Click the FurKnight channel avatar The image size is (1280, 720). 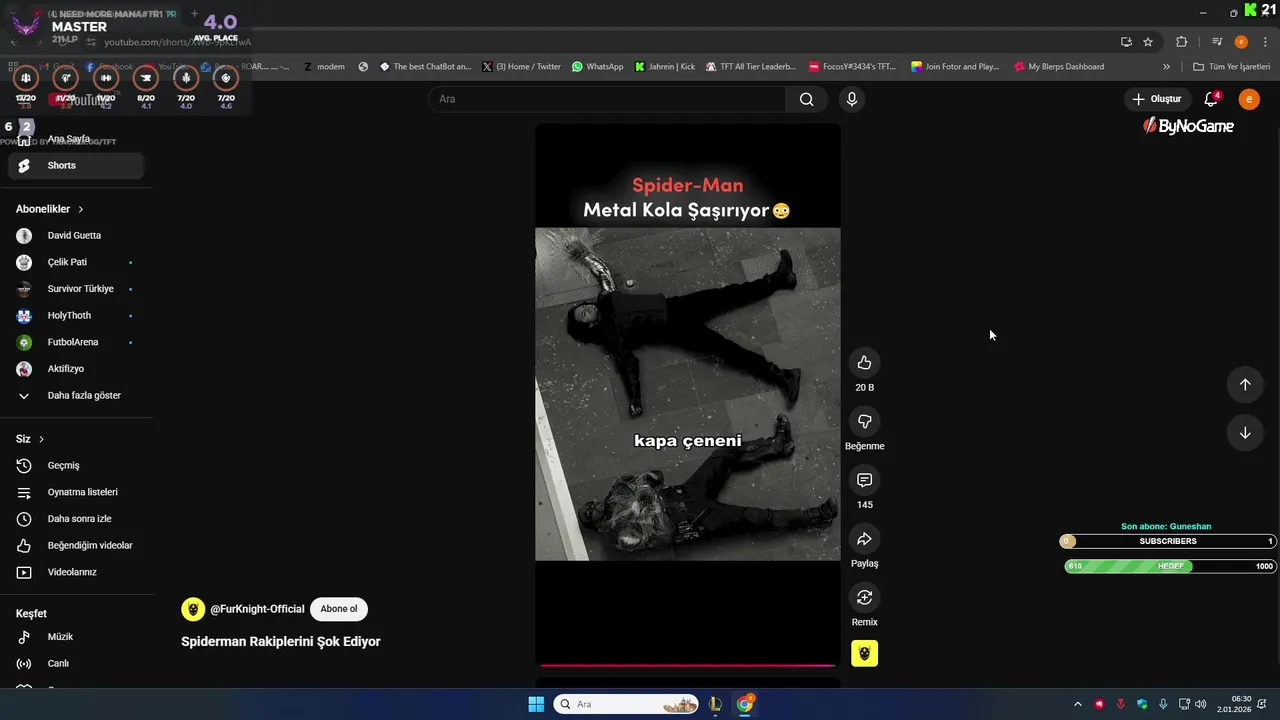tap(193, 609)
